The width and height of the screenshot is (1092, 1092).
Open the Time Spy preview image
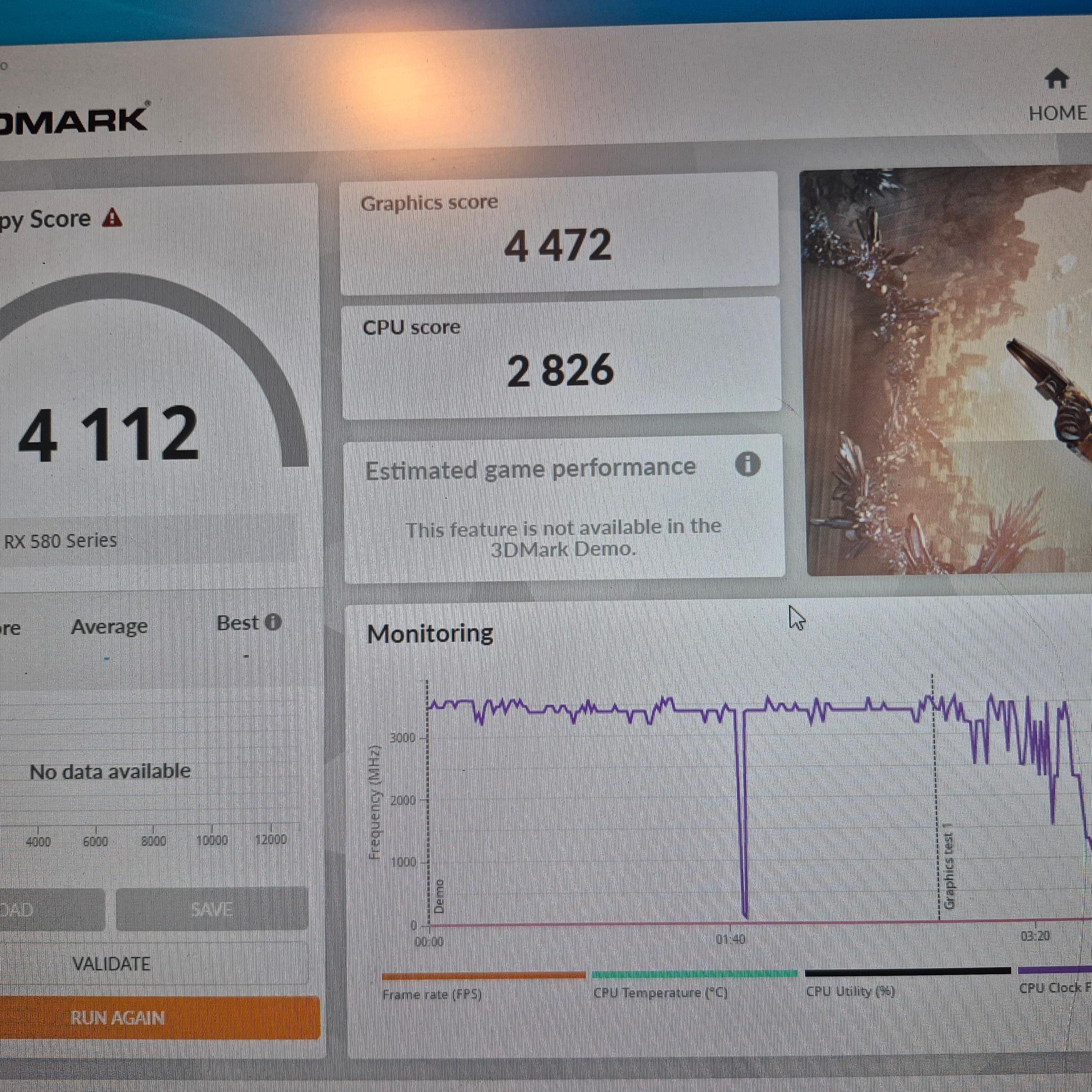click(947, 371)
